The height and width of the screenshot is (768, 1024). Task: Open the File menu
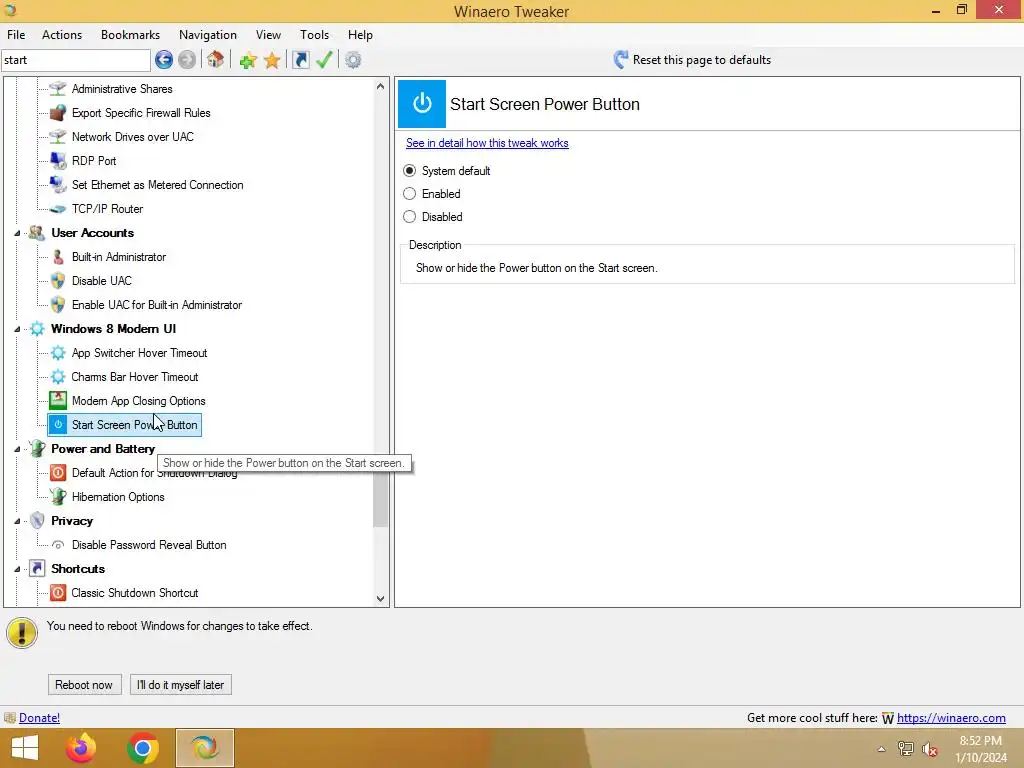pos(16,35)
